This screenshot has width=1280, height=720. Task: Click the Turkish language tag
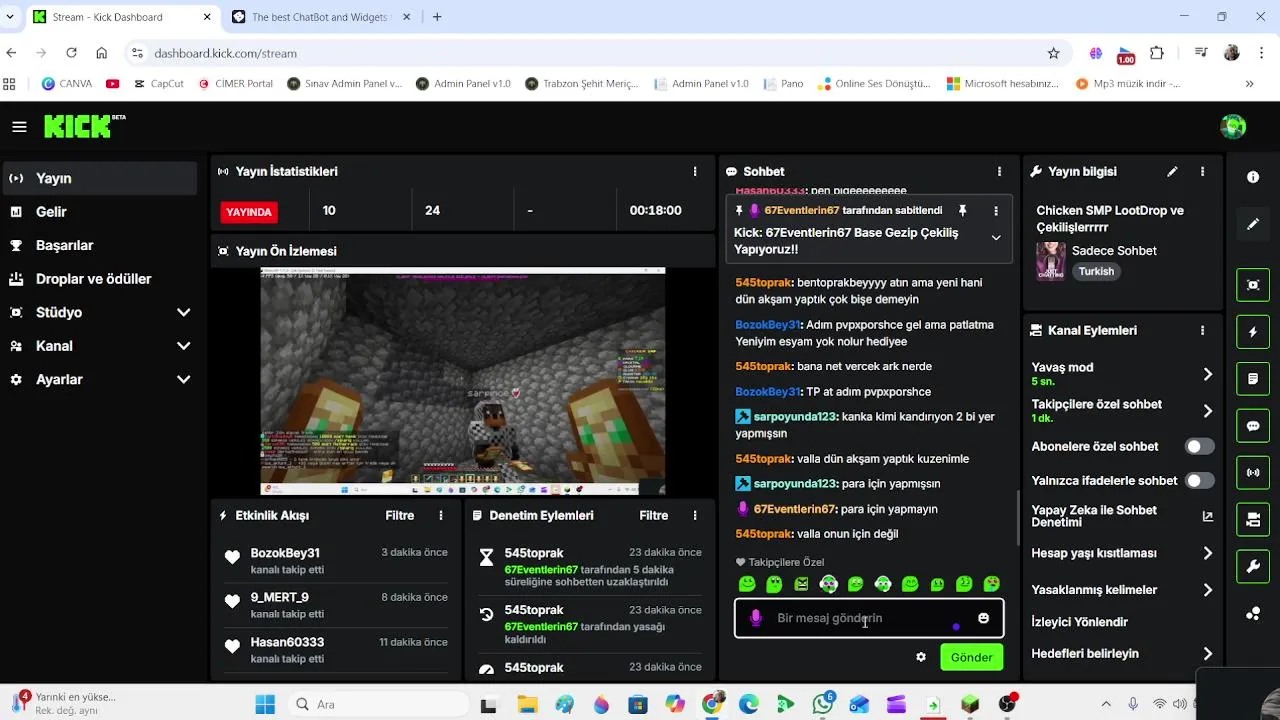click(1096, 271)
